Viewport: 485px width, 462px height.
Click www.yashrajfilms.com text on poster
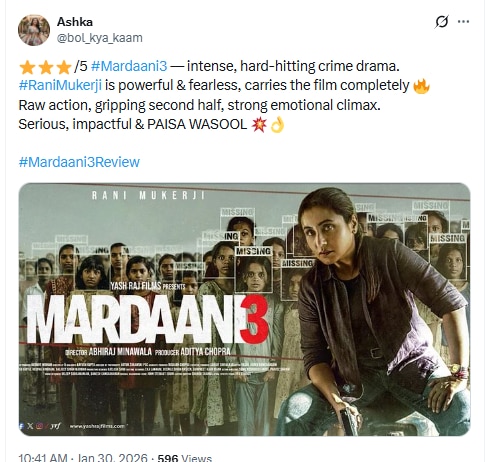click(97, 426)
